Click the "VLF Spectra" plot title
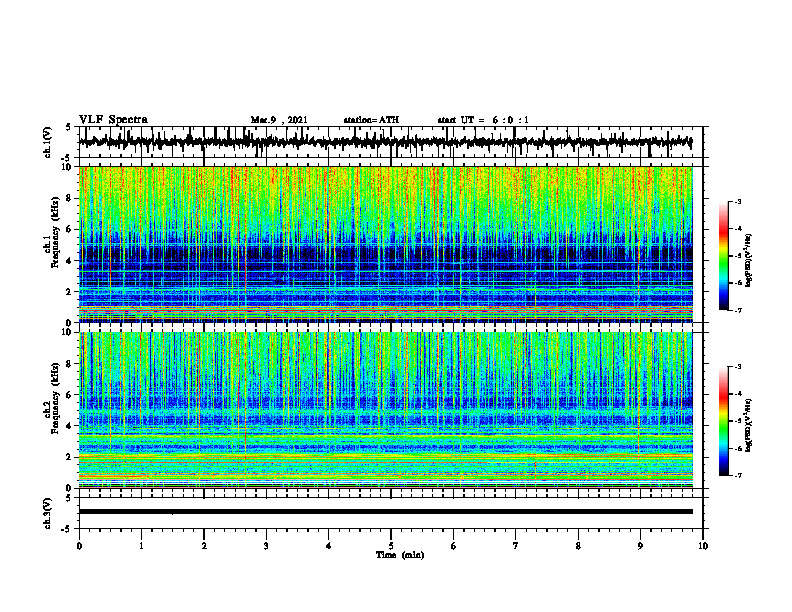Viewport: 792px width, 612px height. coord(113,120)
